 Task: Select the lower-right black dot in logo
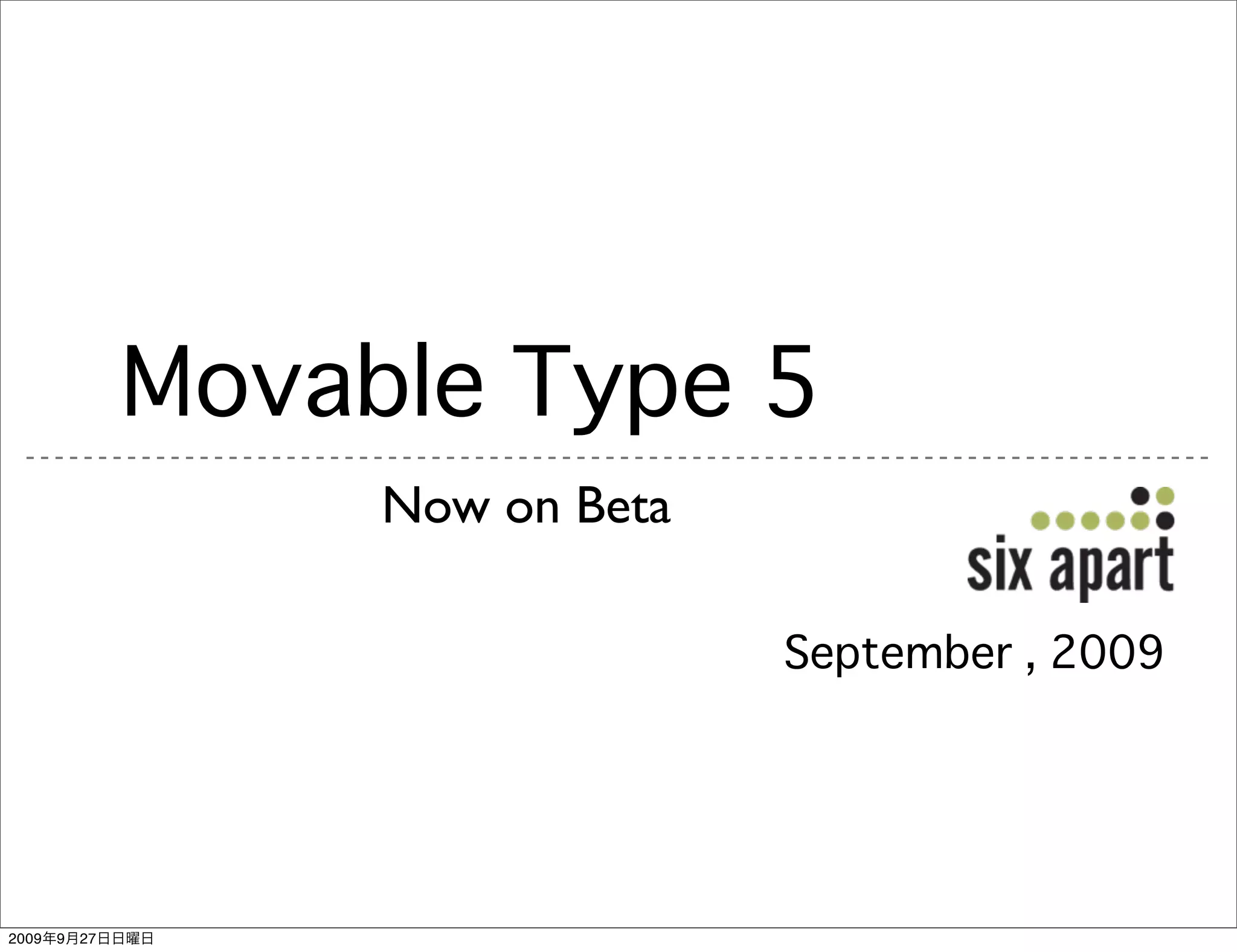click(x=1165, y=520)
